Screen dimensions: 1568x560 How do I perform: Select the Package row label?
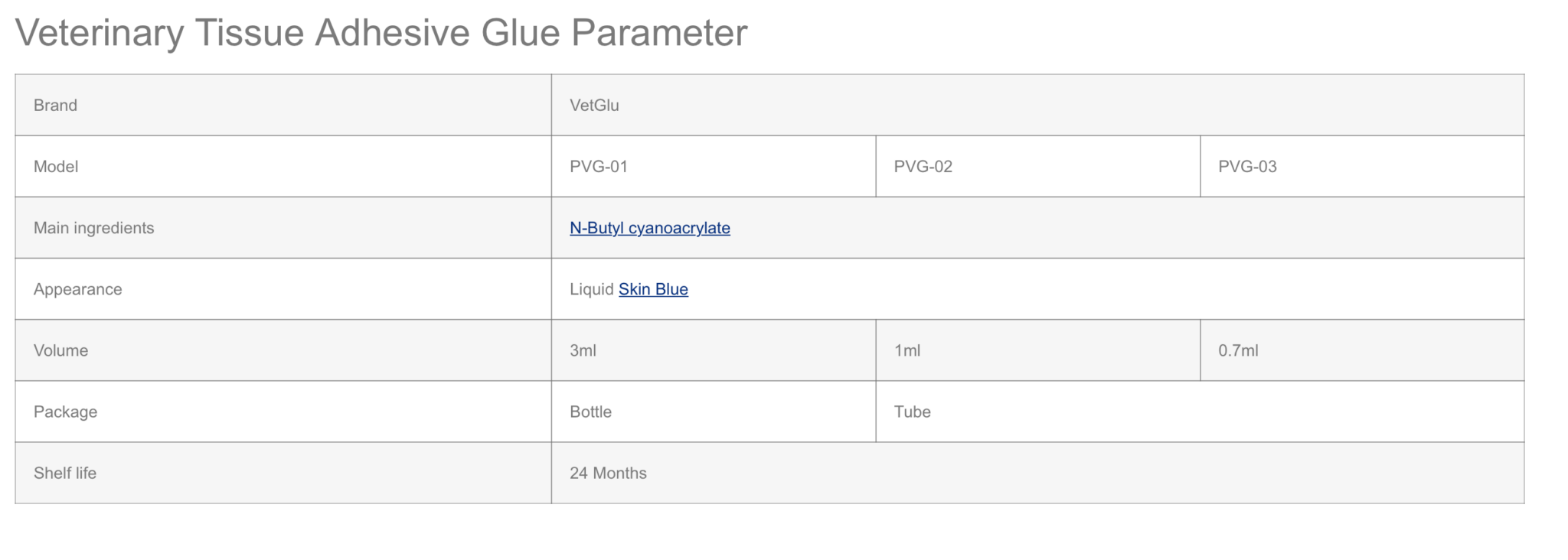pyautogui.click(x=65, y=412)
